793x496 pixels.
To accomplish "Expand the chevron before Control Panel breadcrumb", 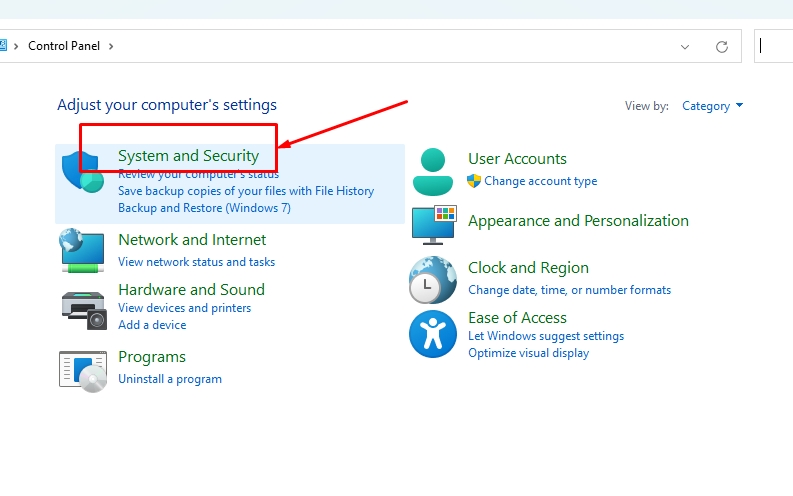I will (16, 47).
